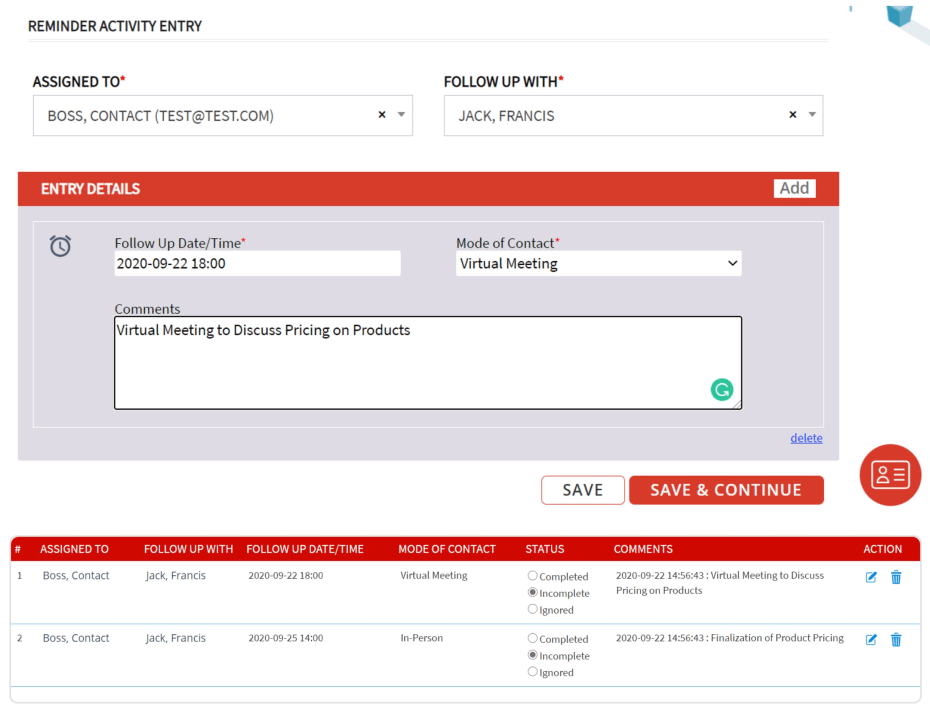This screenshot has width=930, height=711.
Task: Set the first entry status to Ignored
Action: click(533, 610)
